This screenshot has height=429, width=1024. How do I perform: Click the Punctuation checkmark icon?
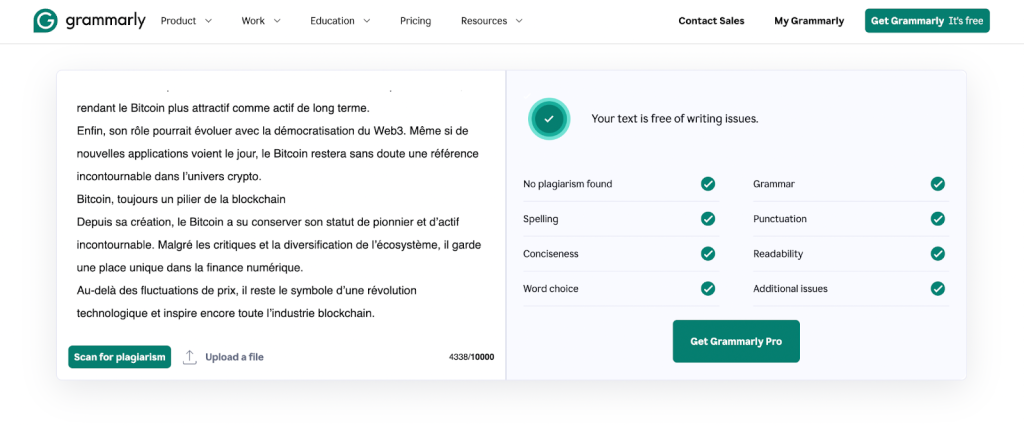(937, 219)
